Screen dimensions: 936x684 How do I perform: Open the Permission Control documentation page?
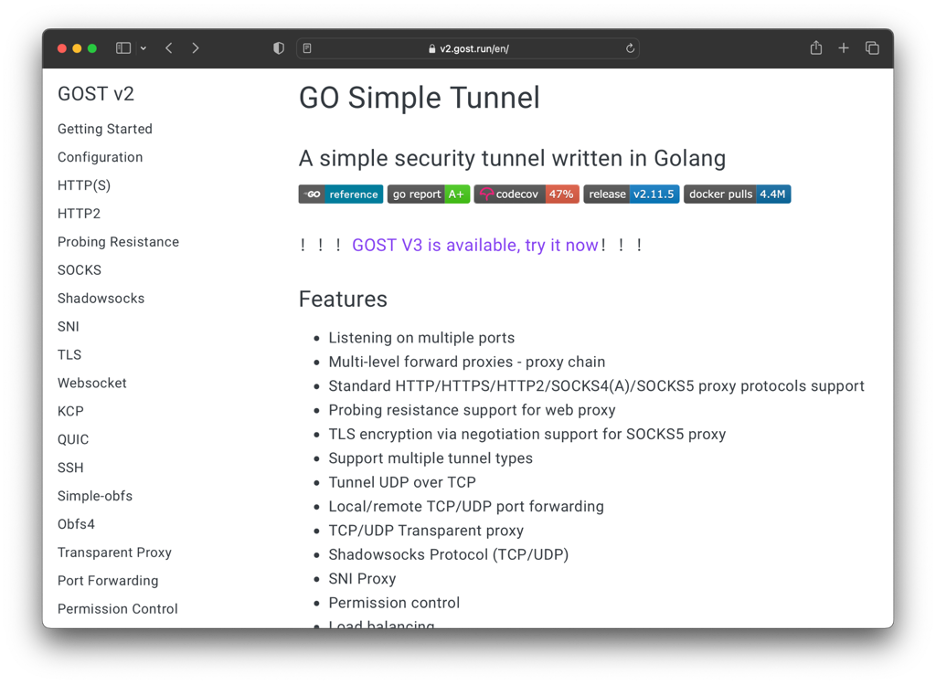(117, 608)
